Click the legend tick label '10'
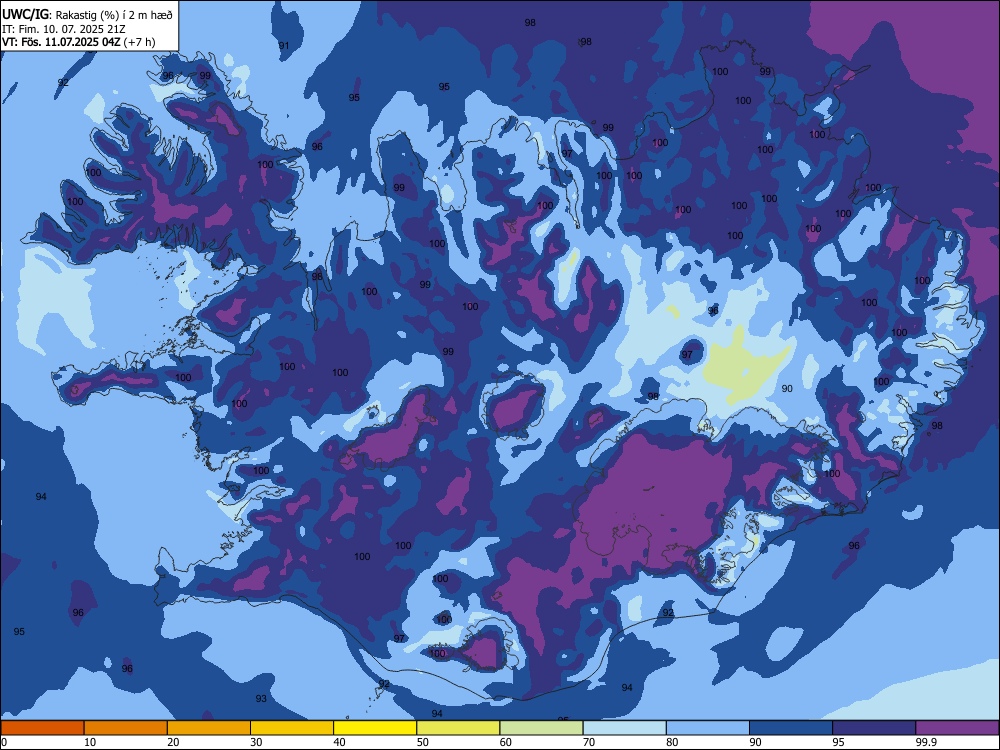 90,742
